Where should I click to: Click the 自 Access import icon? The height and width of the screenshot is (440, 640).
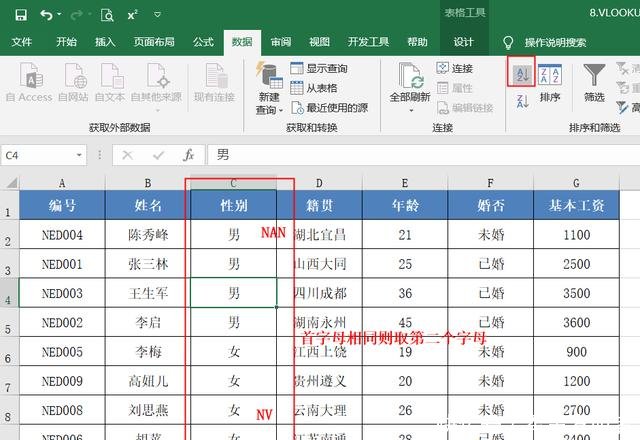(x=29, y=82)
